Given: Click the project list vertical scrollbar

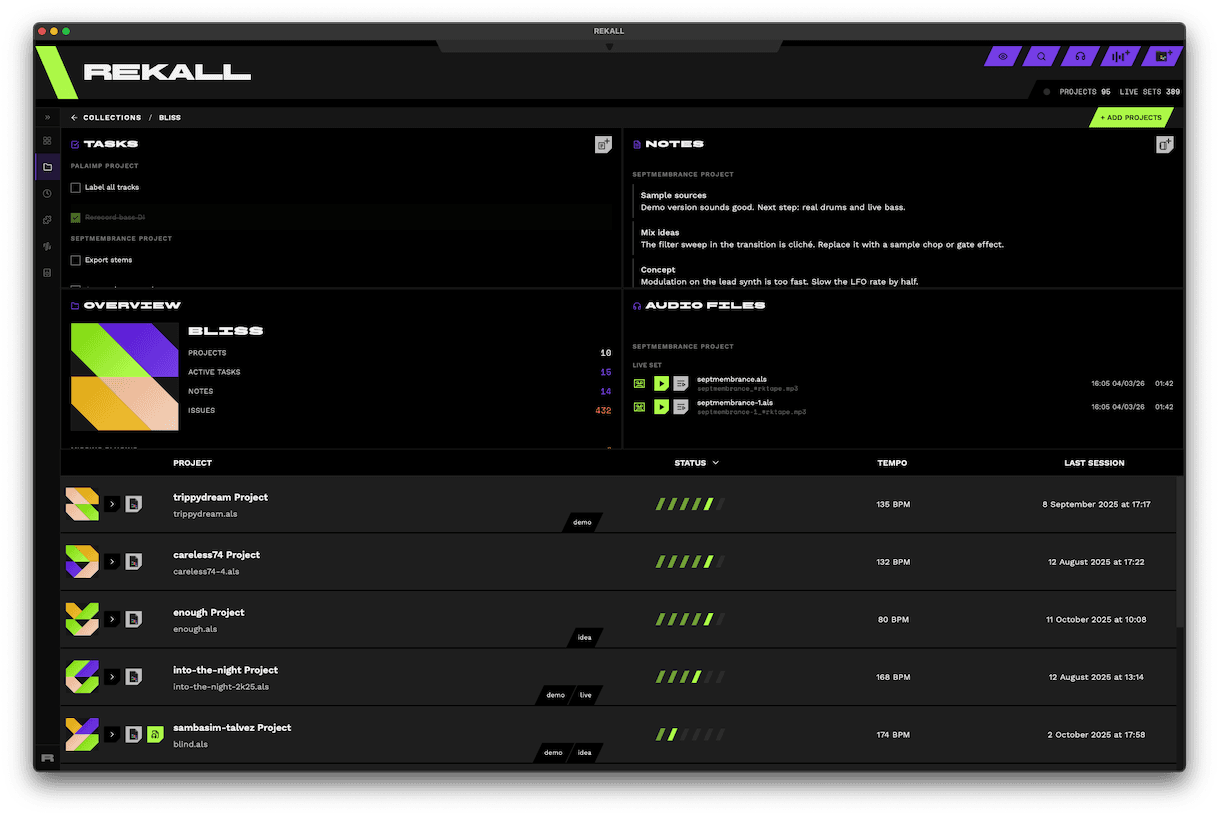Looking at the screenshot, I should coord(1181,553).
